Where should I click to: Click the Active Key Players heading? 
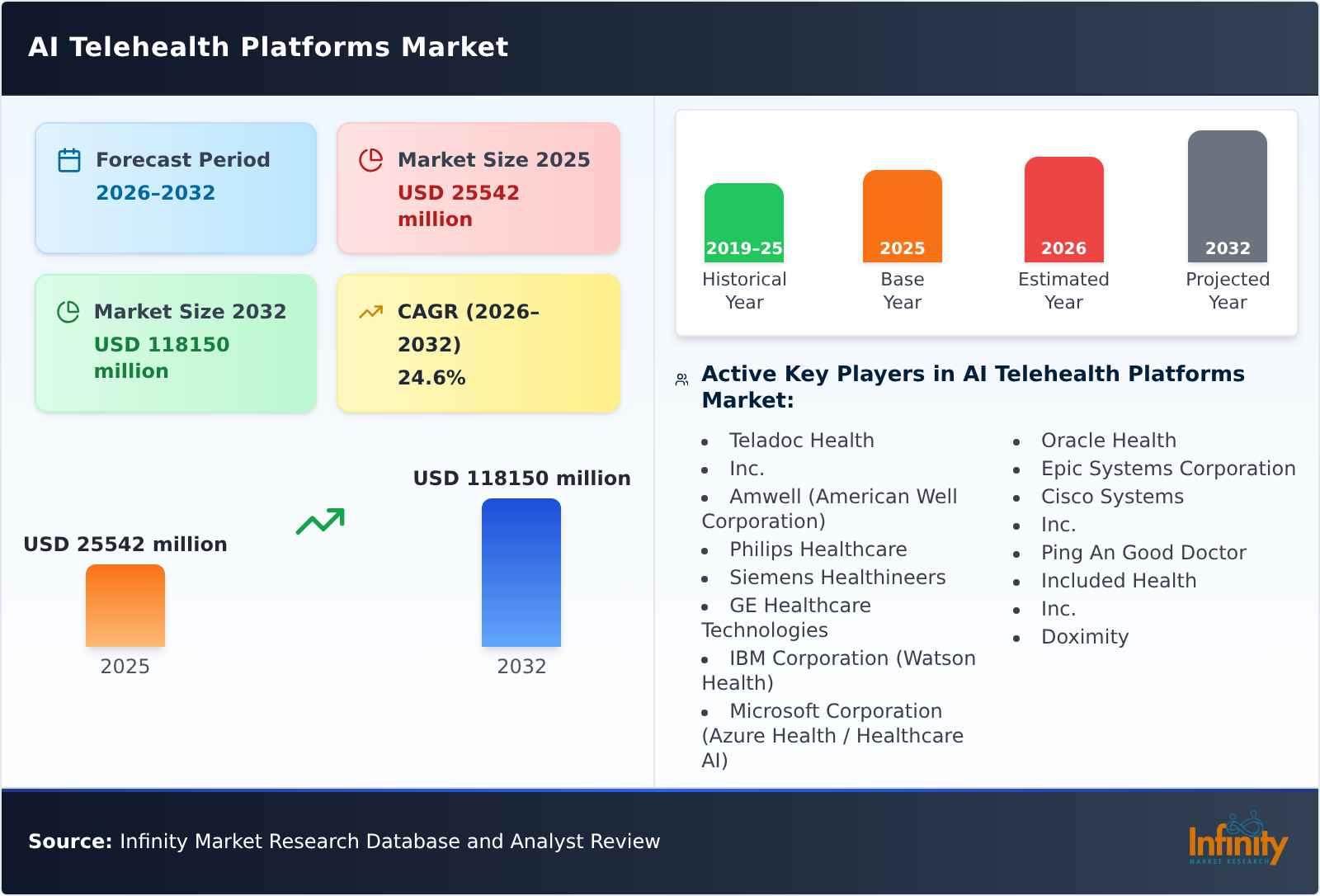(973, 387)
